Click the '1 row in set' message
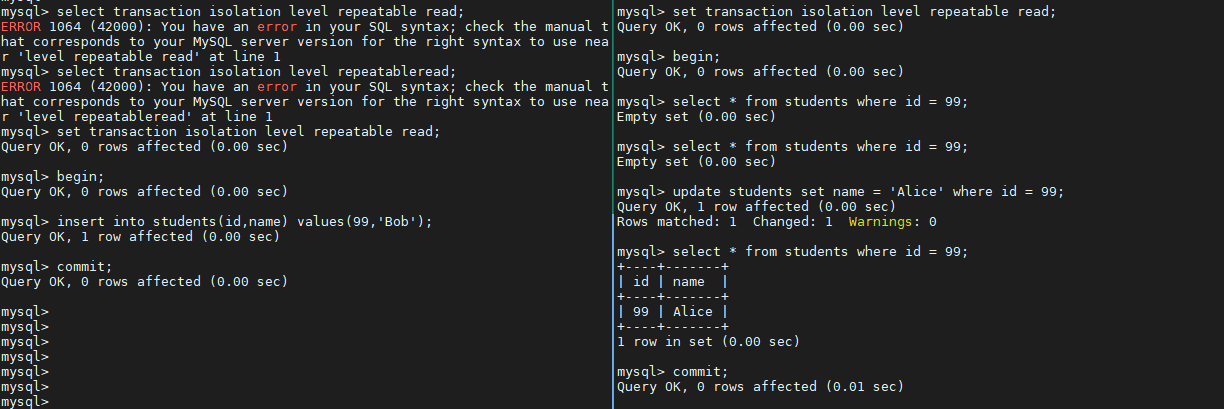Screen dimensions: 1224x409 [709, 341]
